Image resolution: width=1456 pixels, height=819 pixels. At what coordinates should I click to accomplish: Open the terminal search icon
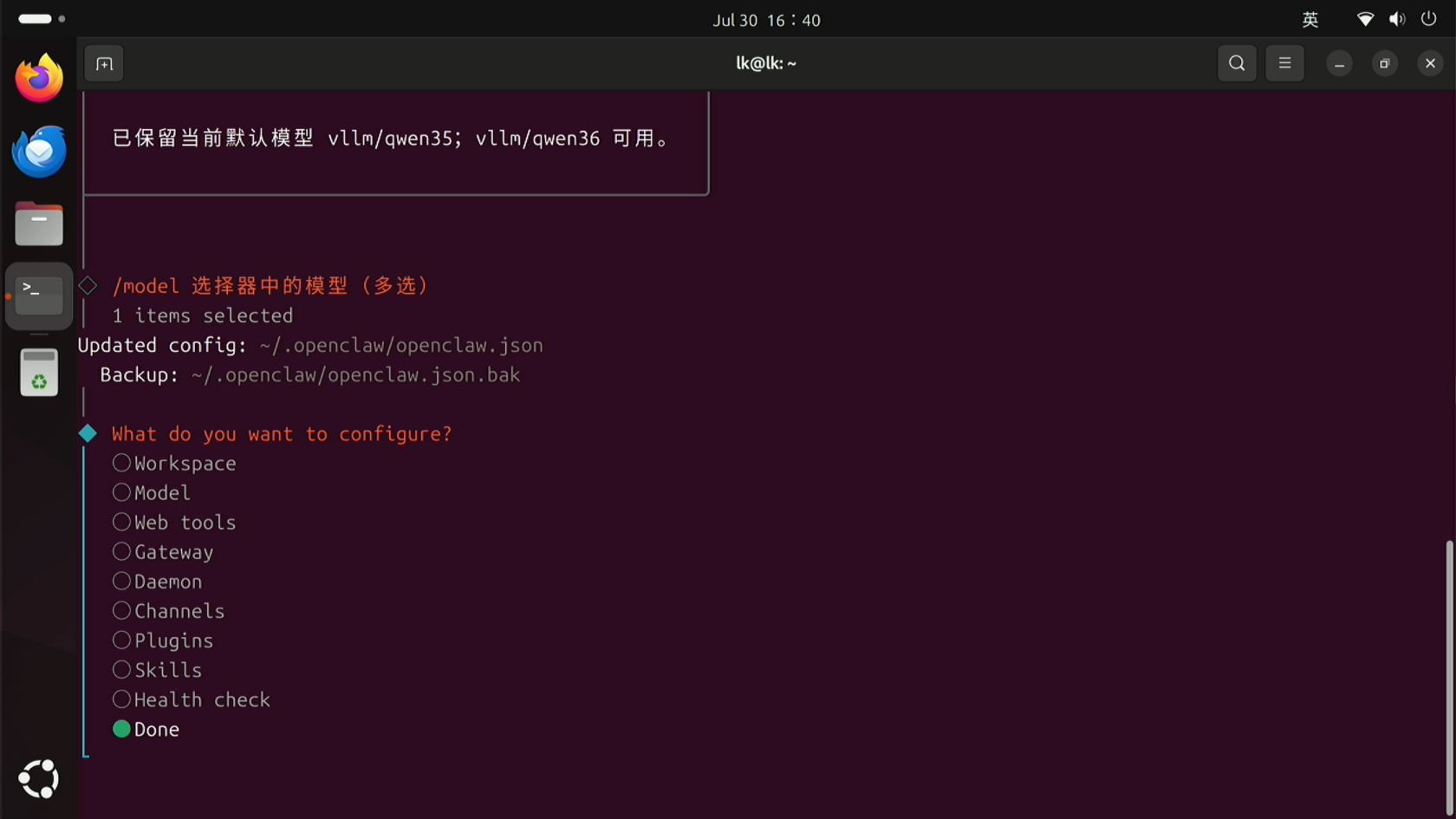(1237, 63)
